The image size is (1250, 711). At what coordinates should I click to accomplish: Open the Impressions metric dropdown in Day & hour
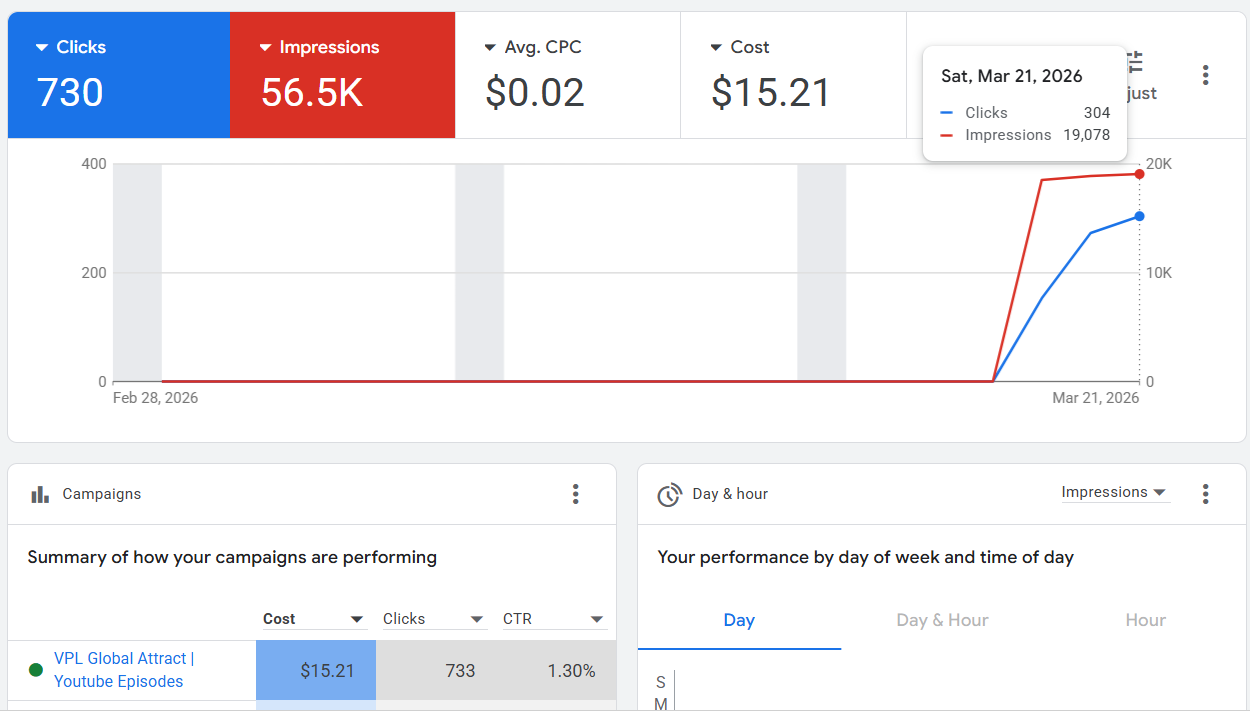pos(1115,491)
